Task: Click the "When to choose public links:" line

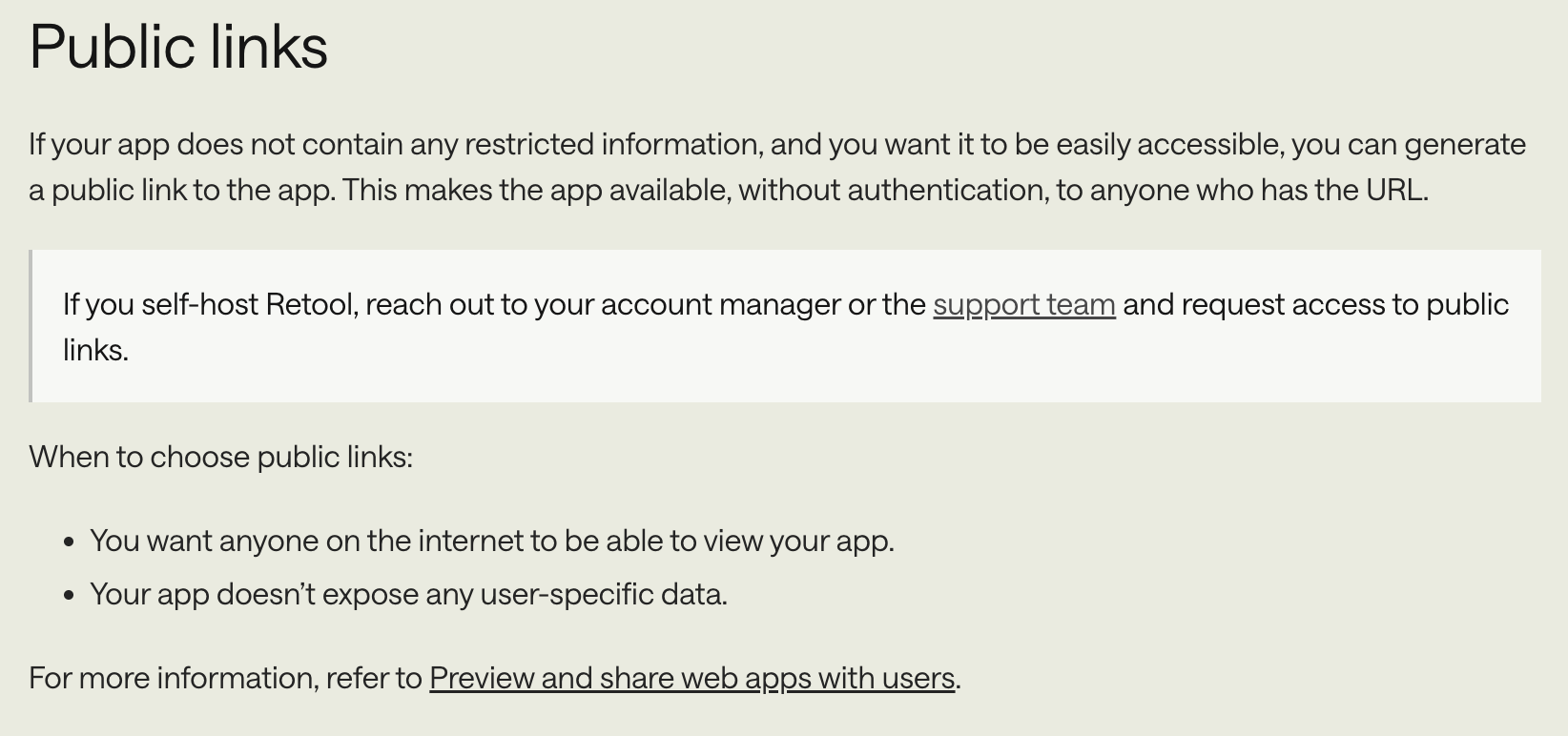Action: coord(220,458)
